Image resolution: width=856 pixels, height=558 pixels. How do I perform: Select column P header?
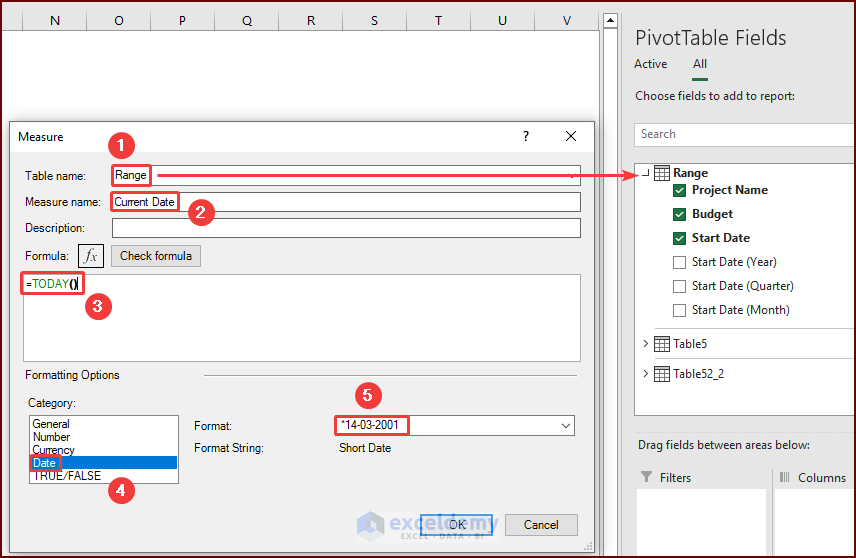[182, 21]
